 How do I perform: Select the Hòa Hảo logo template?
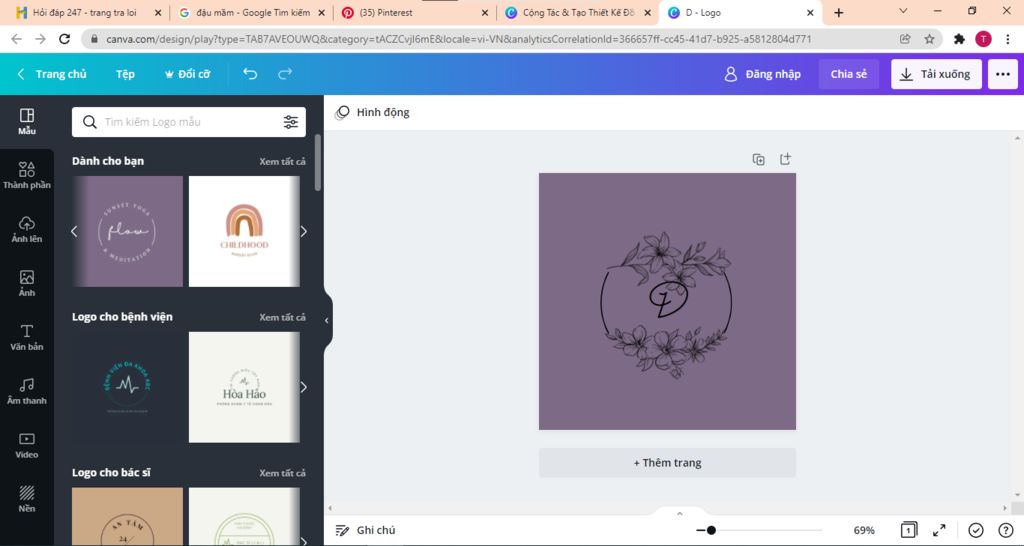point(244,387)
